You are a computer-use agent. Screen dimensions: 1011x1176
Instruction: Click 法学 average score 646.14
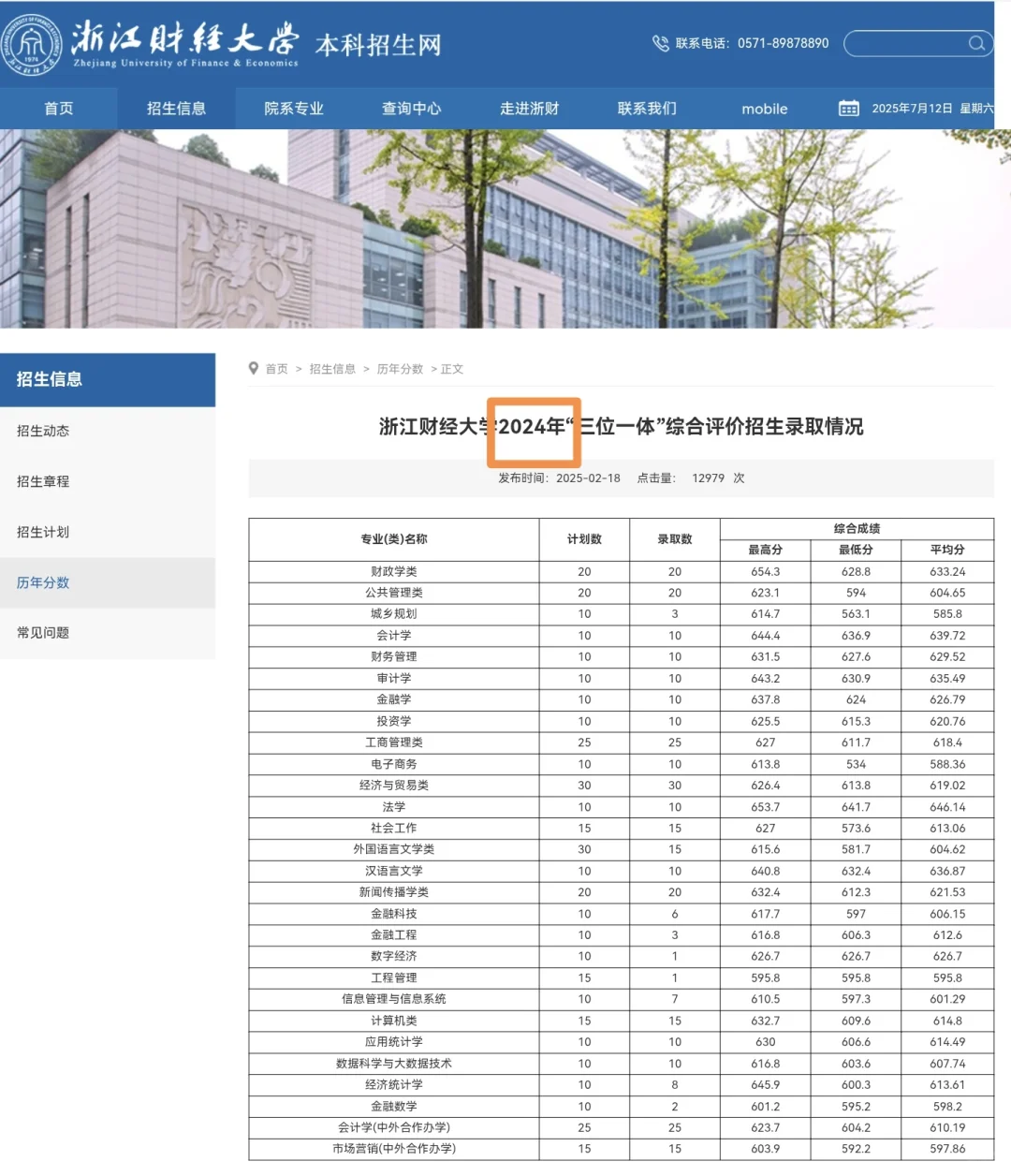pyautogui.click(x=947, y=807)
